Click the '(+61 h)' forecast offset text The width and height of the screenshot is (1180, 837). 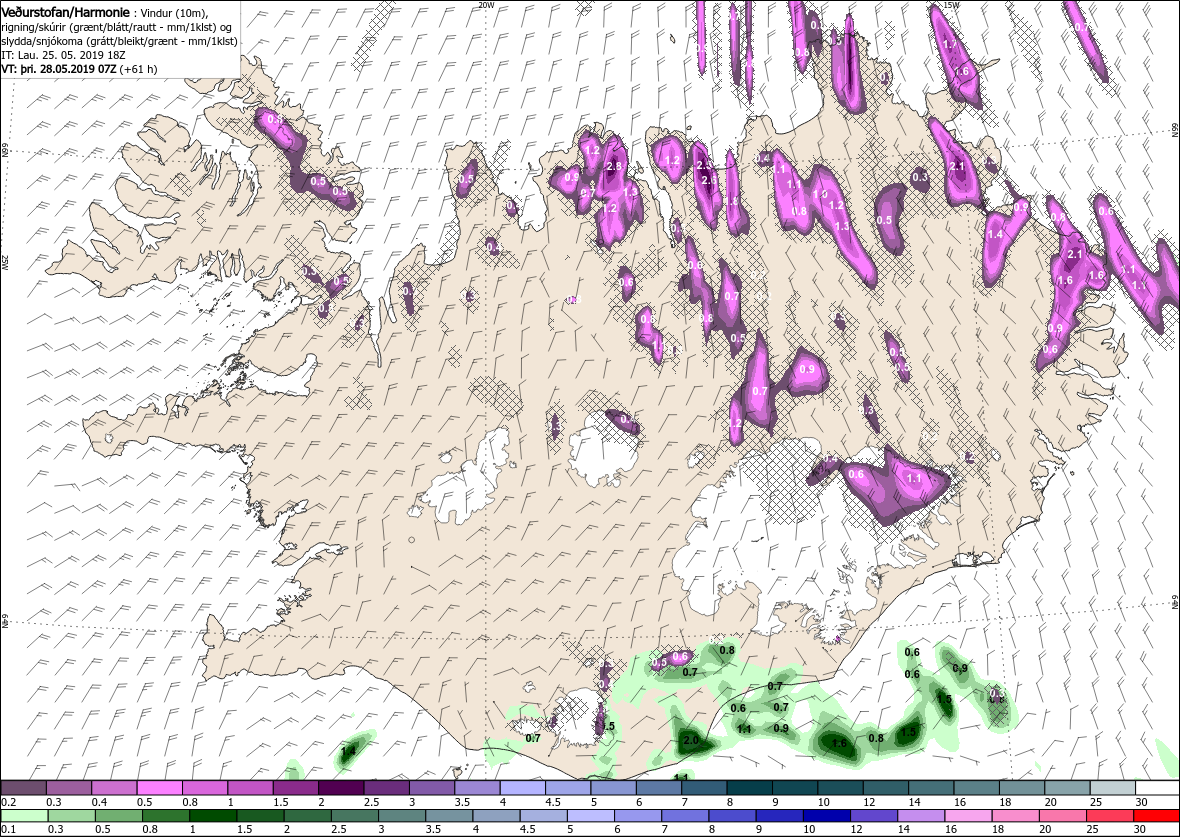pos(138,68)
